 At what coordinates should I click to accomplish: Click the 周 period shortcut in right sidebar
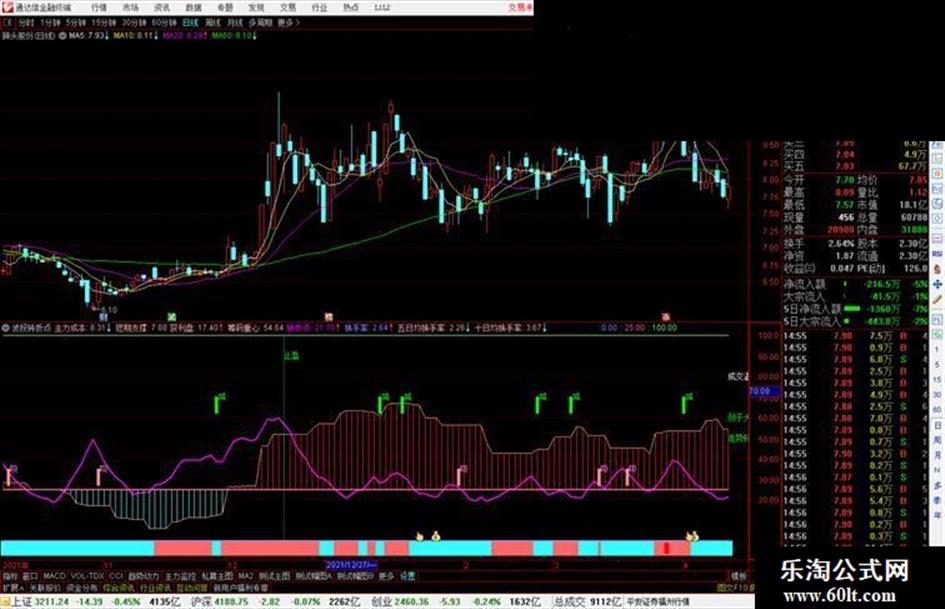click(937, 441)
